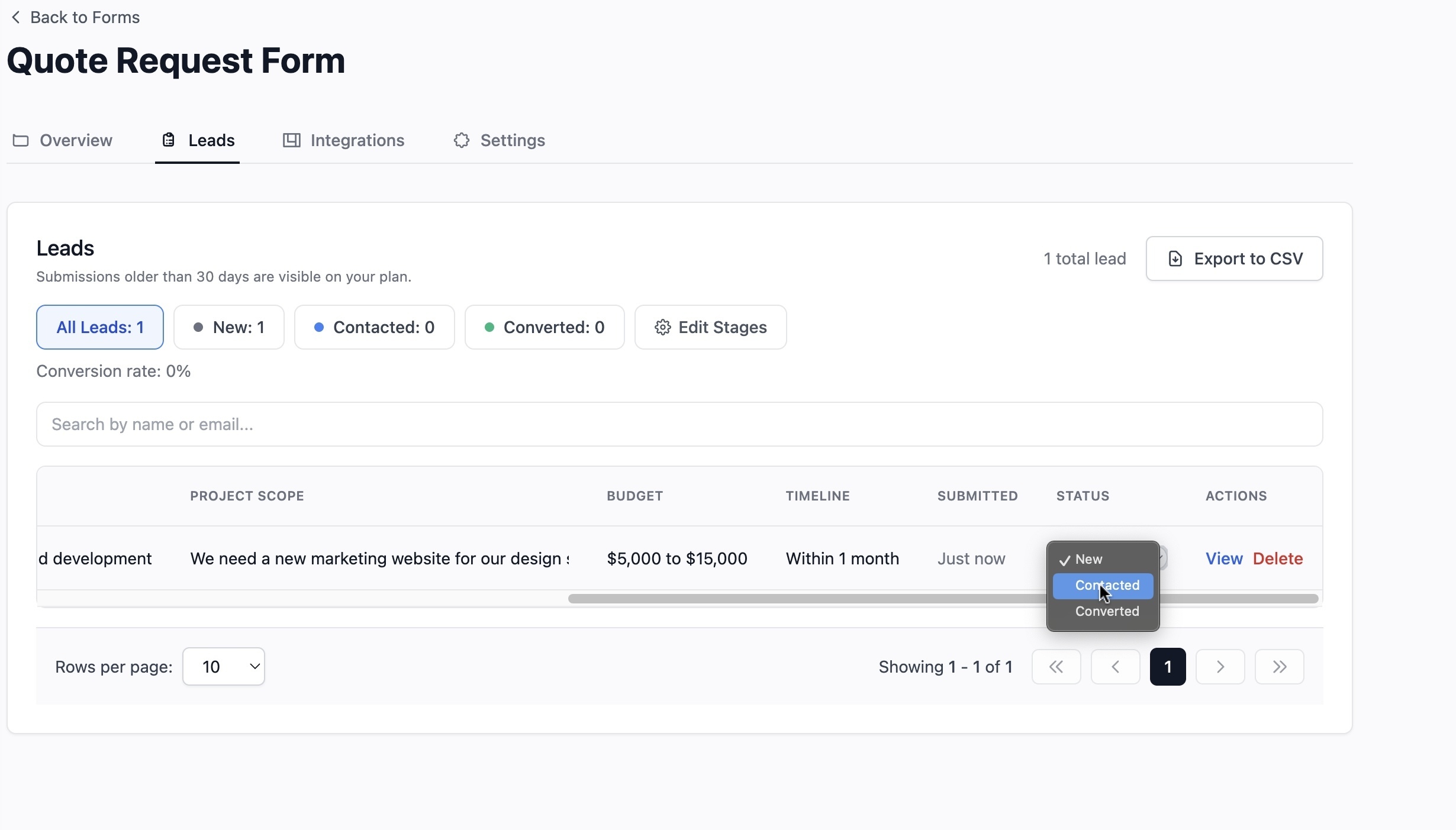The image size is (1456, 830).
Task: Open the Overview tab
Action: pos(63,140)
